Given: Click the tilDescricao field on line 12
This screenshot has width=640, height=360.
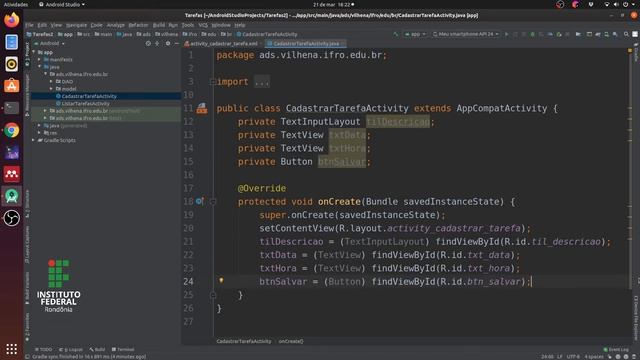Looking at the screenshot, I should 398,122.
